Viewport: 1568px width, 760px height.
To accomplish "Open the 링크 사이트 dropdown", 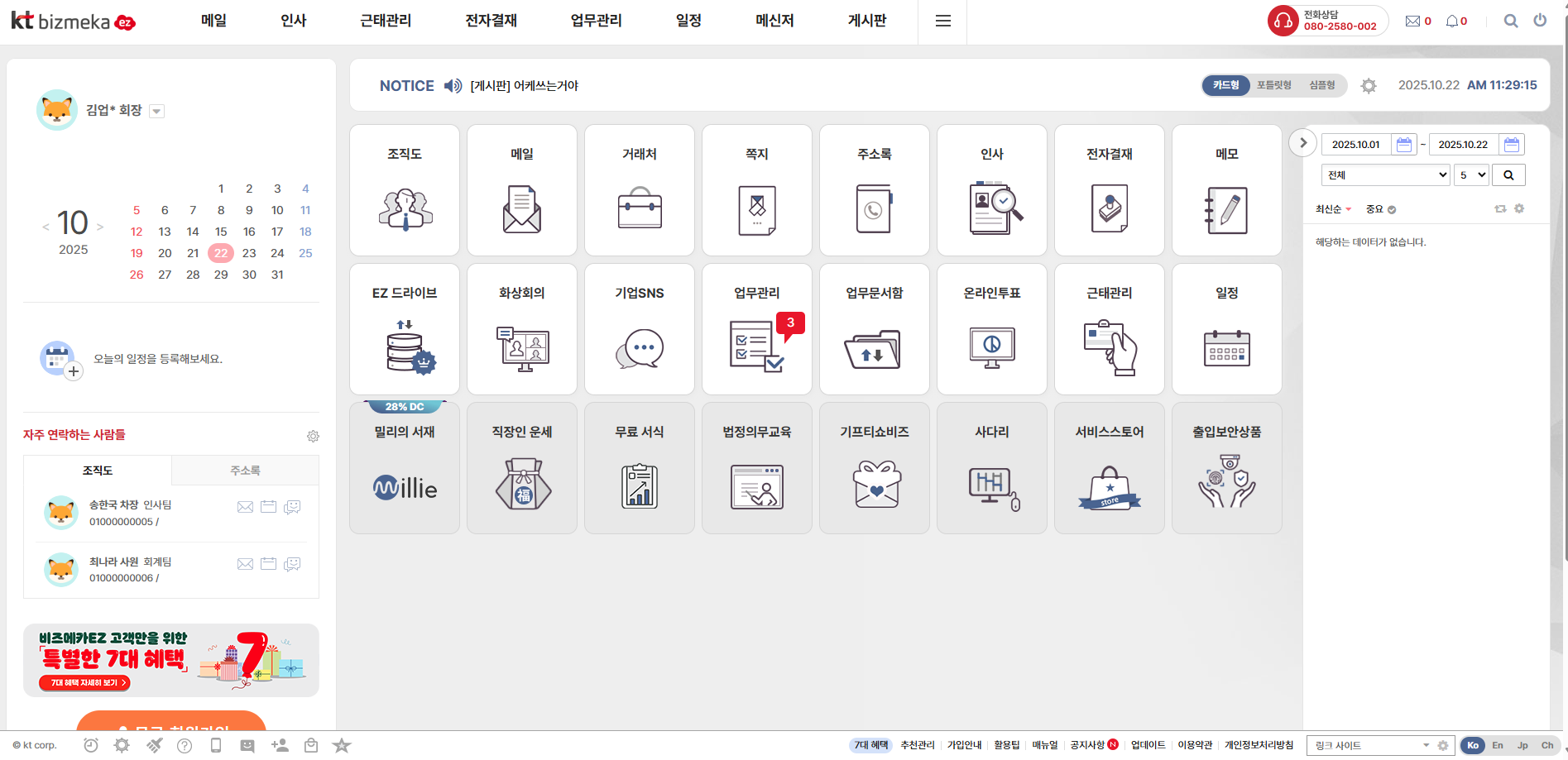I will point(1371,745).
